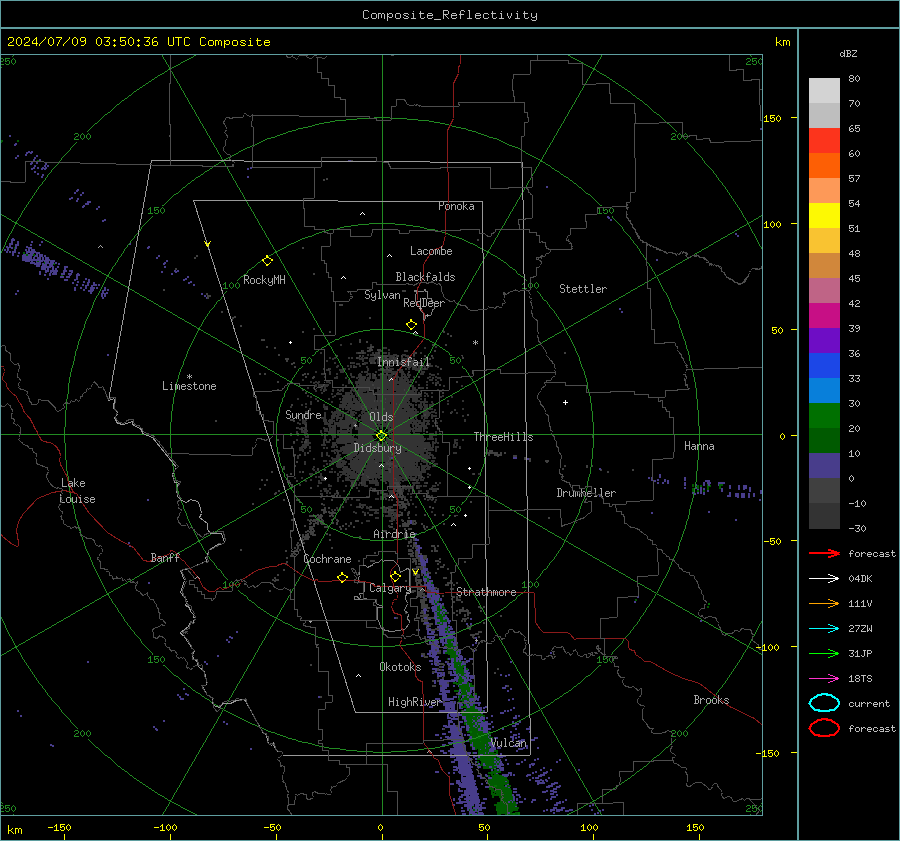This screenshot has width=900, height=841.
Task: Select the red 65-60 dBZ swatch
Action: [x=824, y=141]
